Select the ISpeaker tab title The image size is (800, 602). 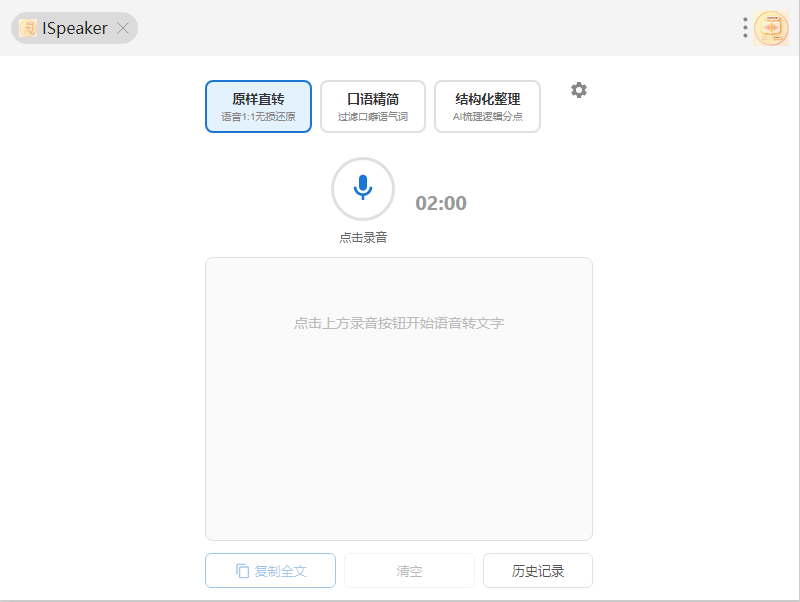tap(75, 28)
